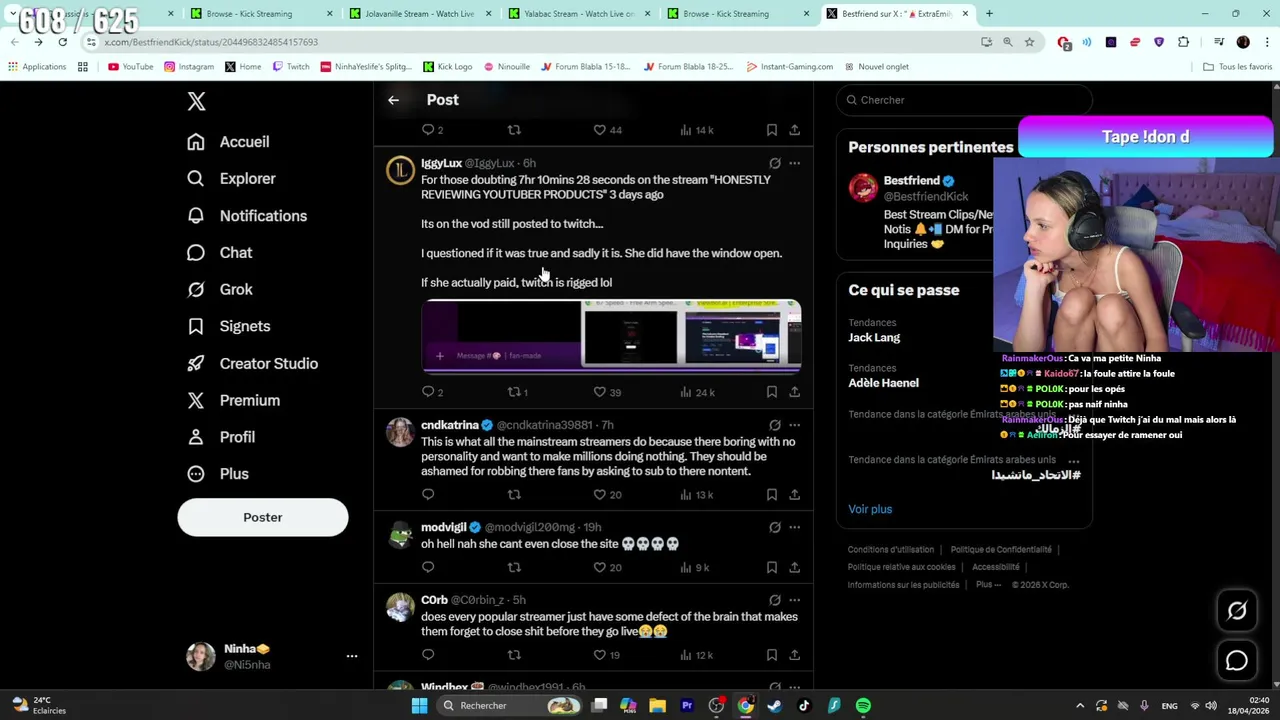This screenshot has height=720, width=1280.
Task: Reply to cndkatrina's post
Action: click(x=428, y=494)
